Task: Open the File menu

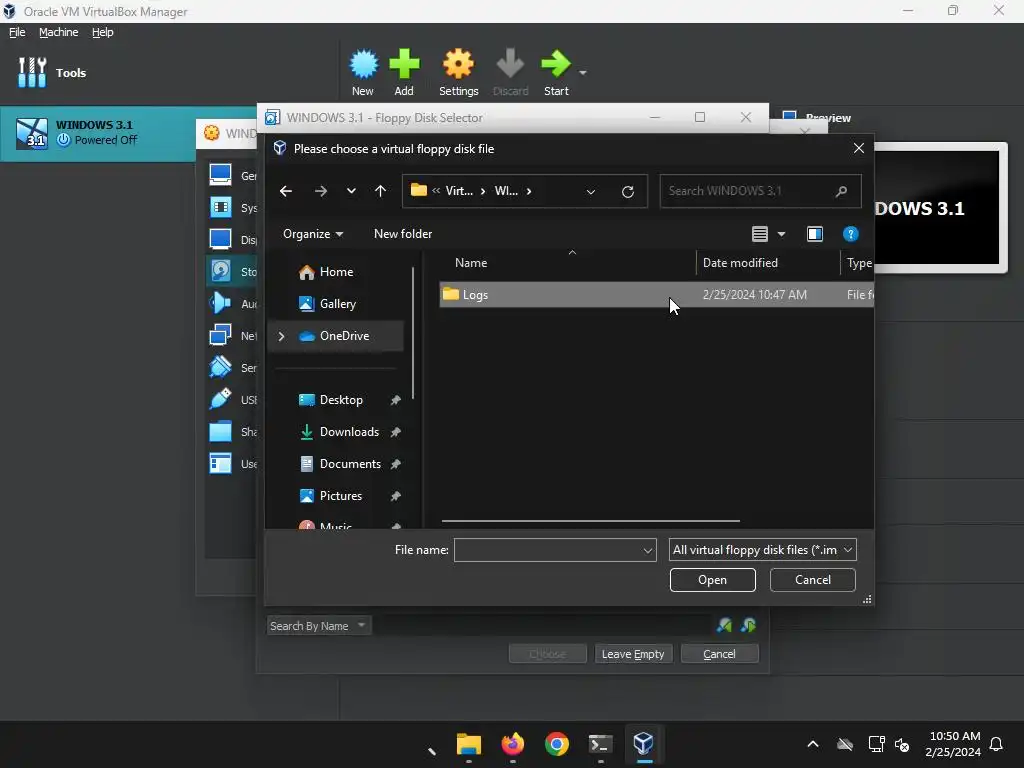Action: click(17, 32)
